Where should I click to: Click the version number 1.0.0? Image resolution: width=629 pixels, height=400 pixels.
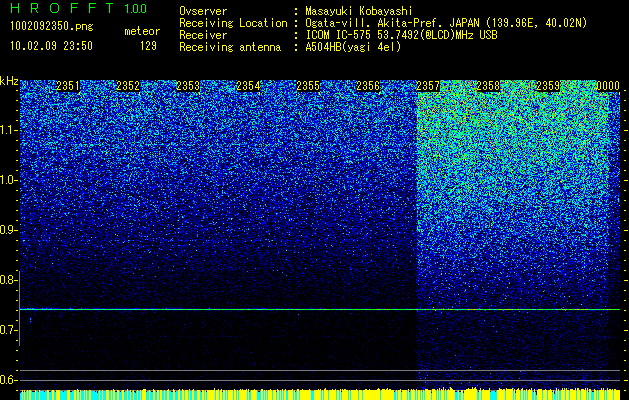136,8
